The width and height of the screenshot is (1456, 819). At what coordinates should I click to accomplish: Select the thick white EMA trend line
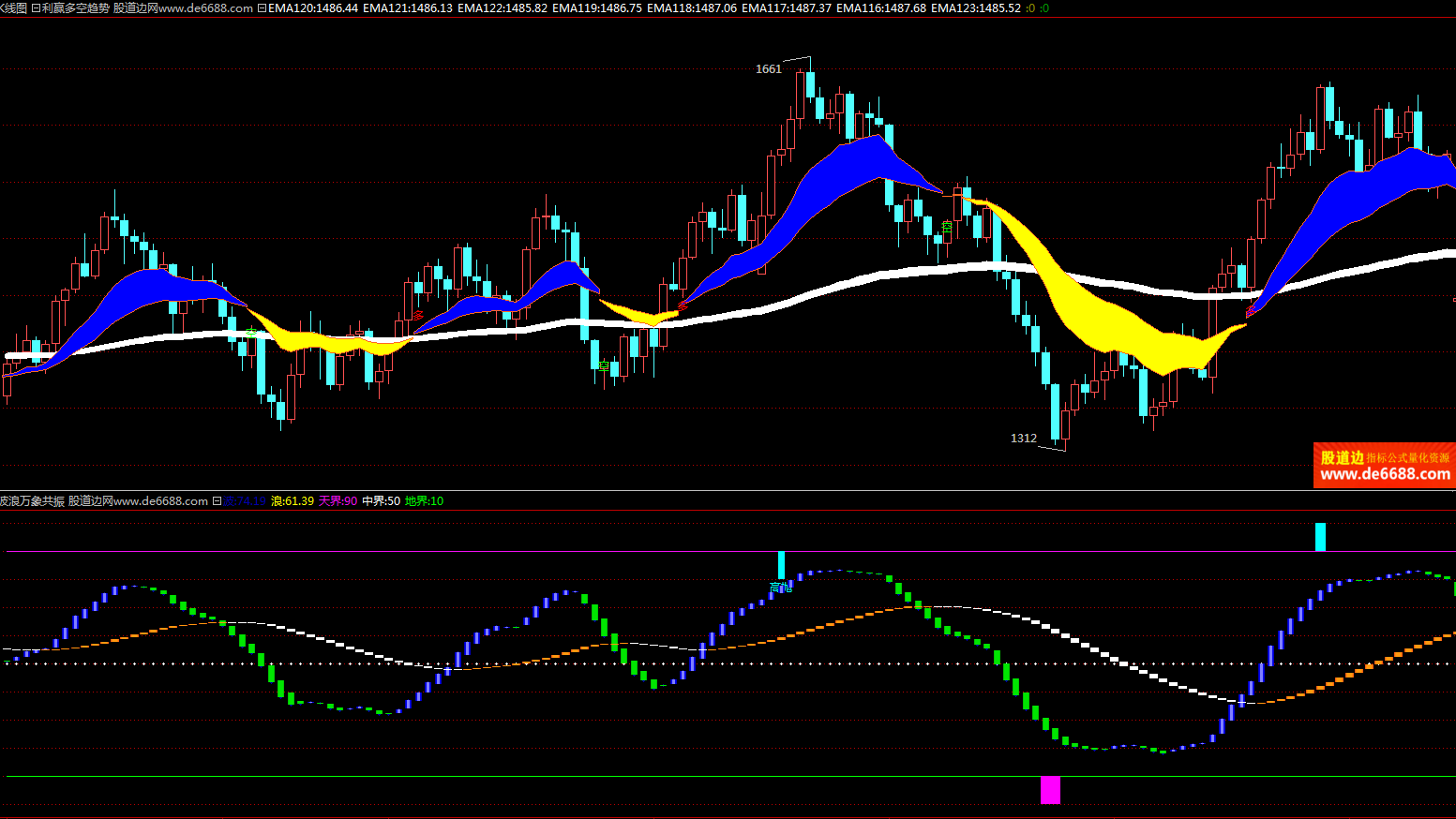tap(844, 282)
